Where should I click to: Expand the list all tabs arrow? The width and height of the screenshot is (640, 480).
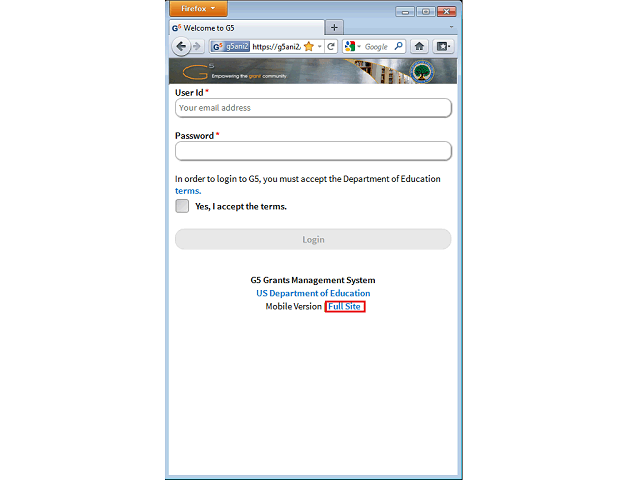[451, 27]
